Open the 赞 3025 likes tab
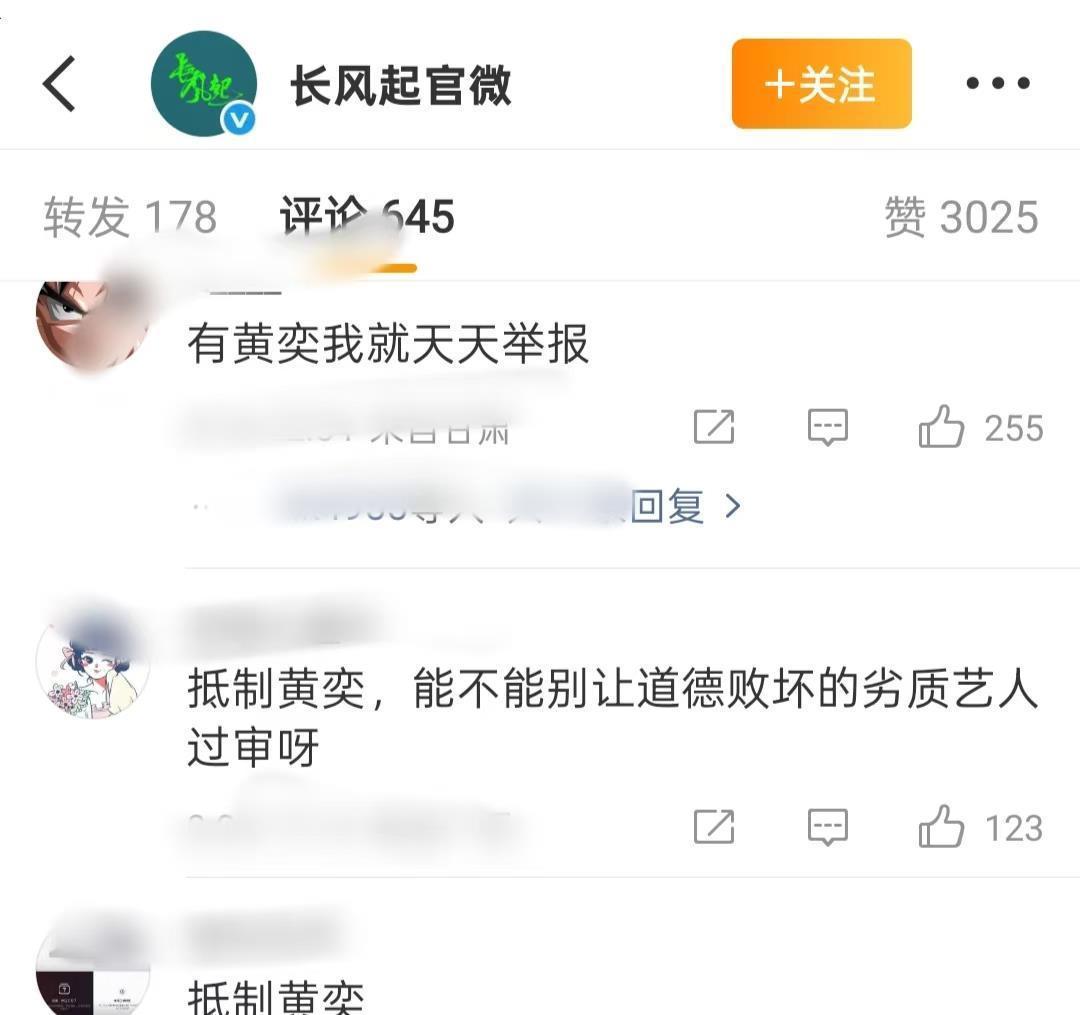Image resolution: width=1080 pixels, height=1015 pixels. pyautogui.click(x=961, y=216)
